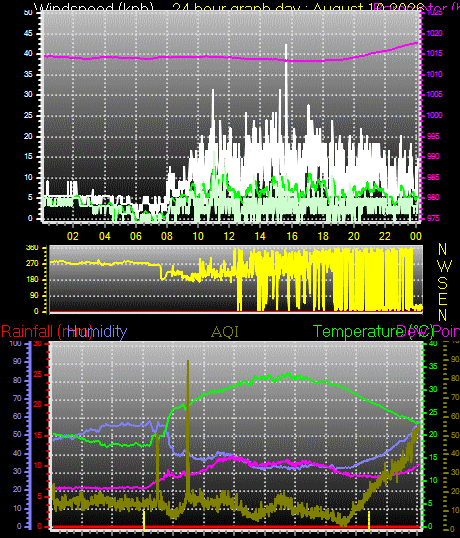Click the W compass direction letter
This screenshot has height=538, width=460.
[445, 266]
